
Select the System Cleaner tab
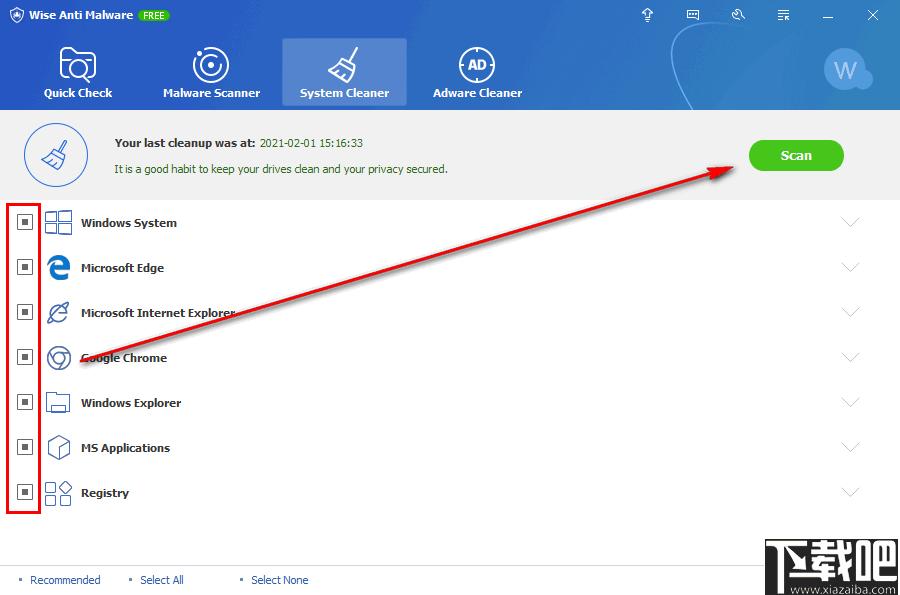[x=344, y=72]
